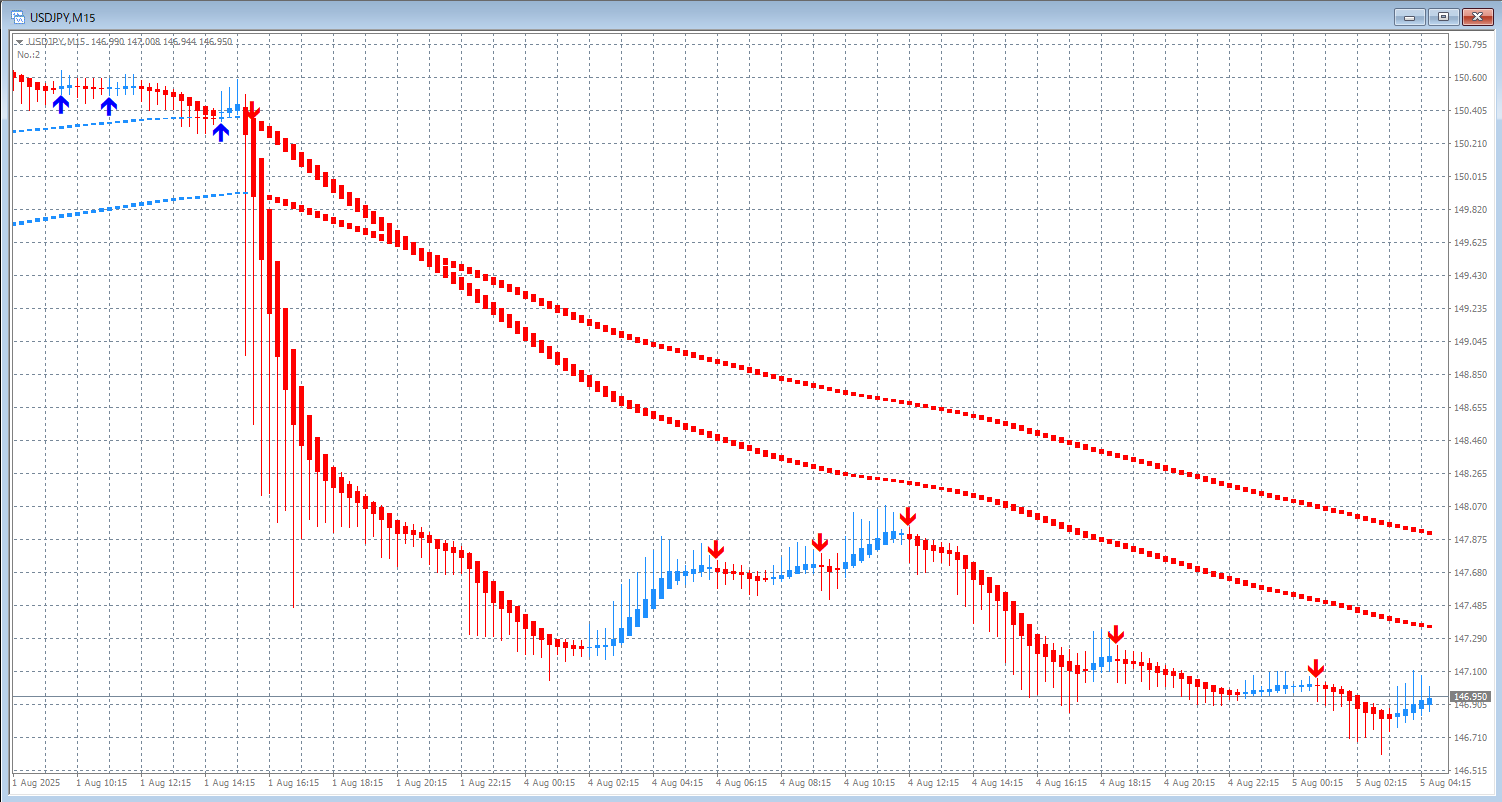
Task: Select the blue up arrow near 1 Aug 14:15
Action: coord(221,131)
